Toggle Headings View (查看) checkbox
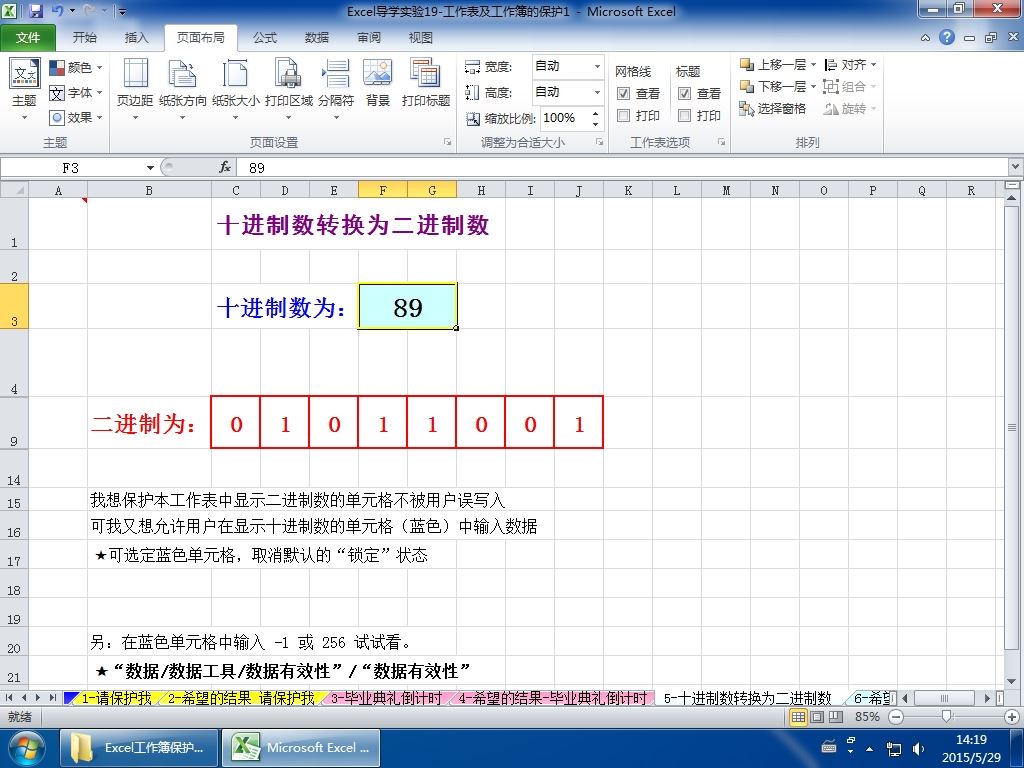This screenshot has height=768, width=1024. 684,93
